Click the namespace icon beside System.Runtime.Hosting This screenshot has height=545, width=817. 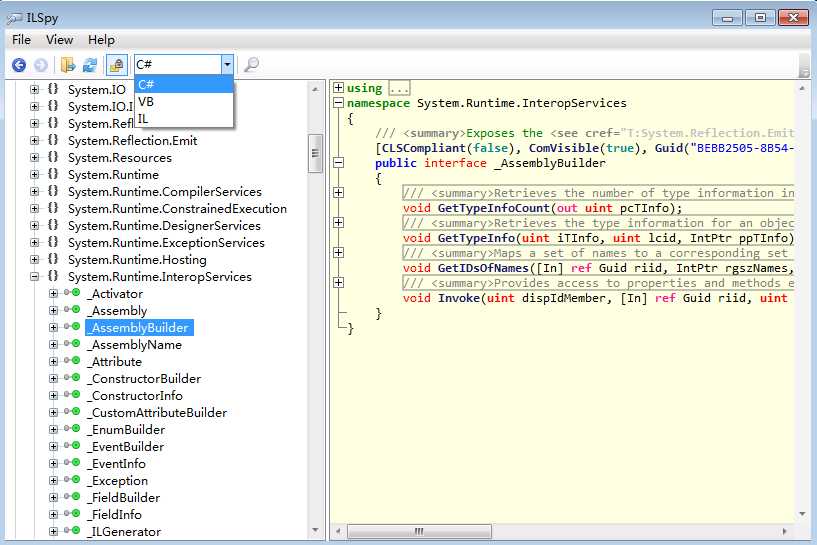pyautogui.click(x=53, y=259)
